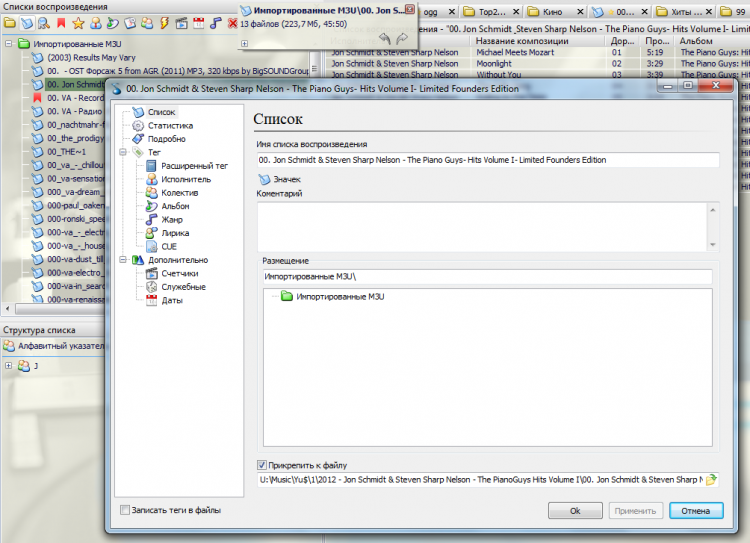Screen dimensions: 750x543
Task: Open Подробно page in the dialog tree
Action: point(166,139)
